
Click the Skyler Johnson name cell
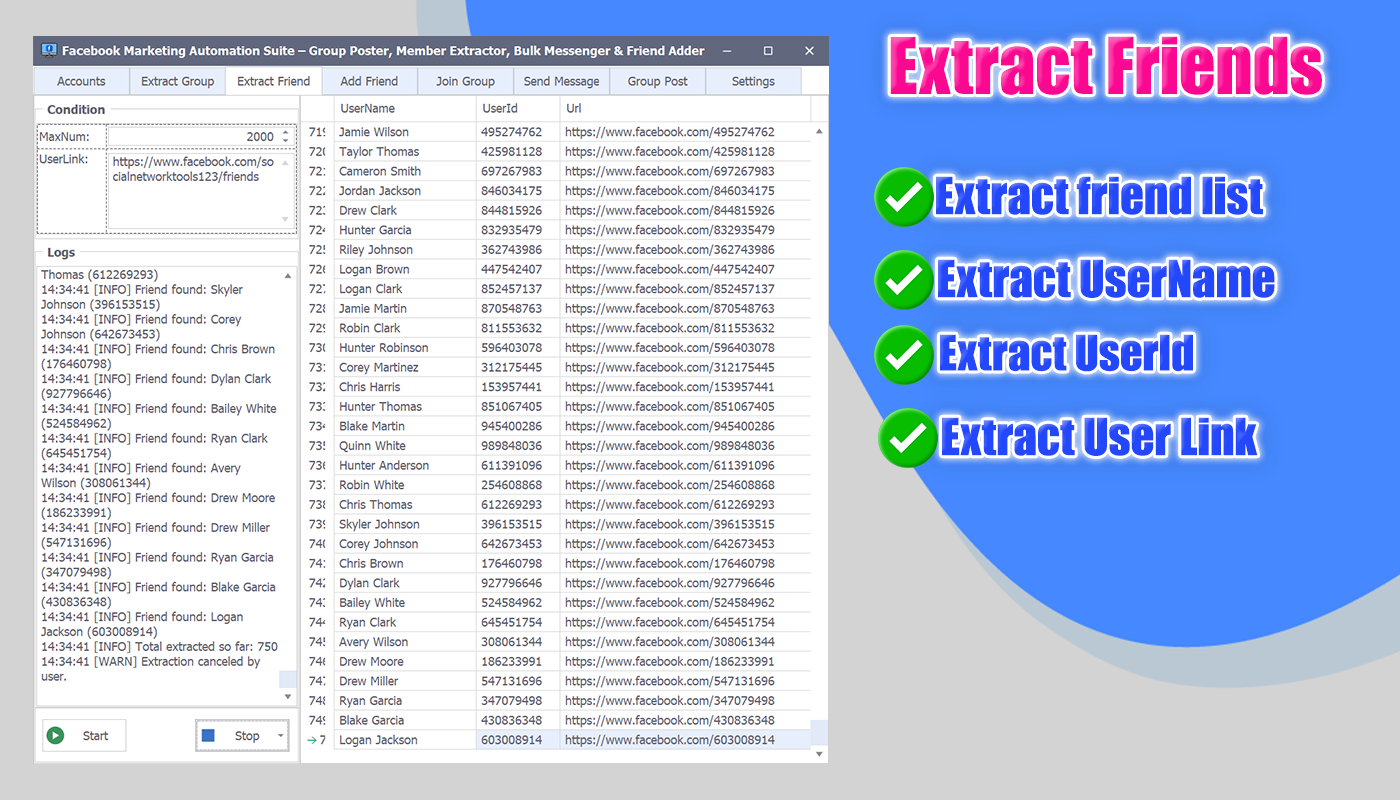pos(405,524)
